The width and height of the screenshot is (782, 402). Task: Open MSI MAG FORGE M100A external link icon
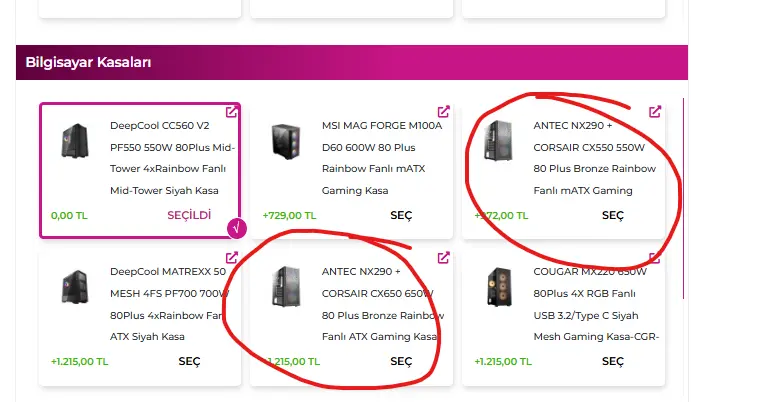pyautogui.click(x=443, y=112)
